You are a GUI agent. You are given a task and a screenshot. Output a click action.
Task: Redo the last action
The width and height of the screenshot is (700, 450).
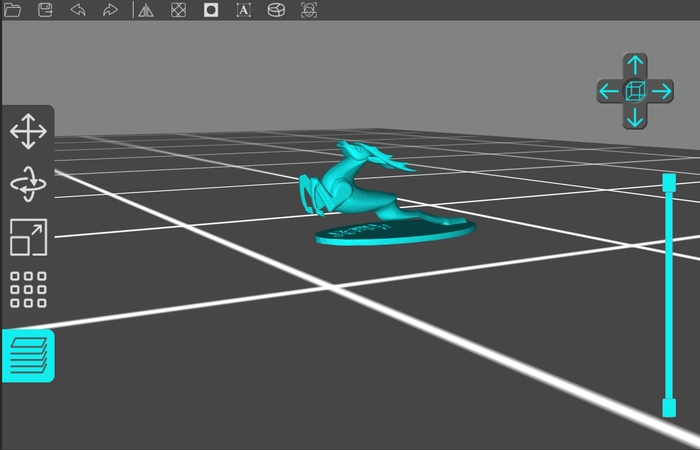(x=110, y=10)
